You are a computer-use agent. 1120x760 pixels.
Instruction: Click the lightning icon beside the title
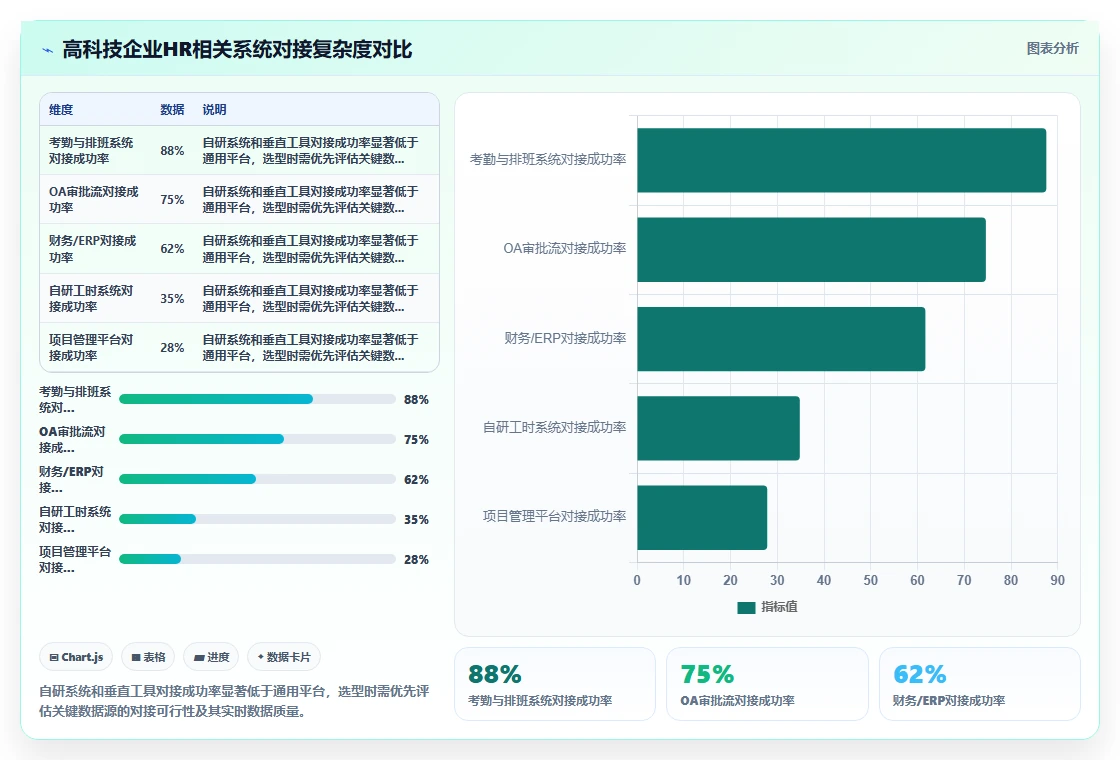(48, 50)
